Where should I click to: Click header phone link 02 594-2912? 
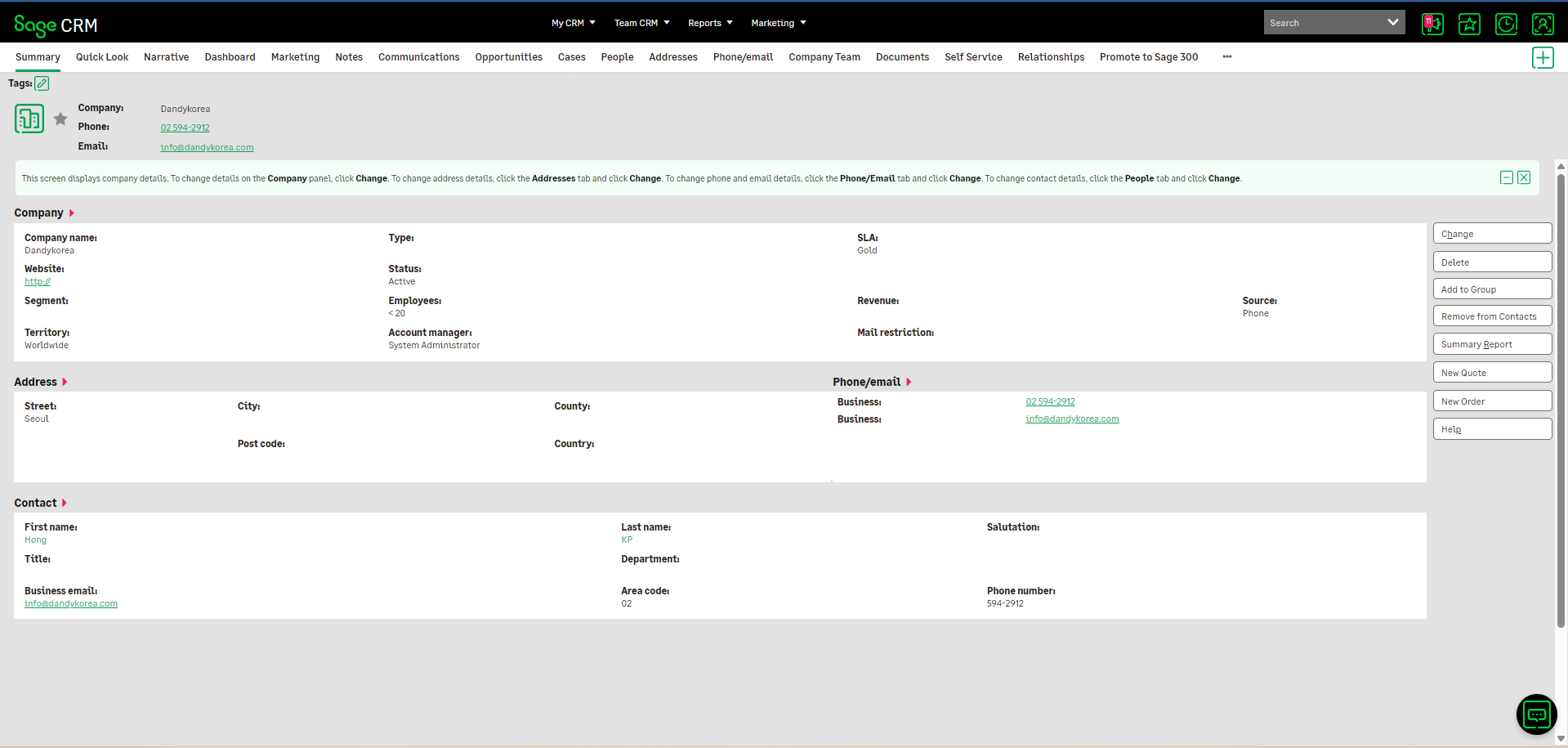click(x=185, y=128)
